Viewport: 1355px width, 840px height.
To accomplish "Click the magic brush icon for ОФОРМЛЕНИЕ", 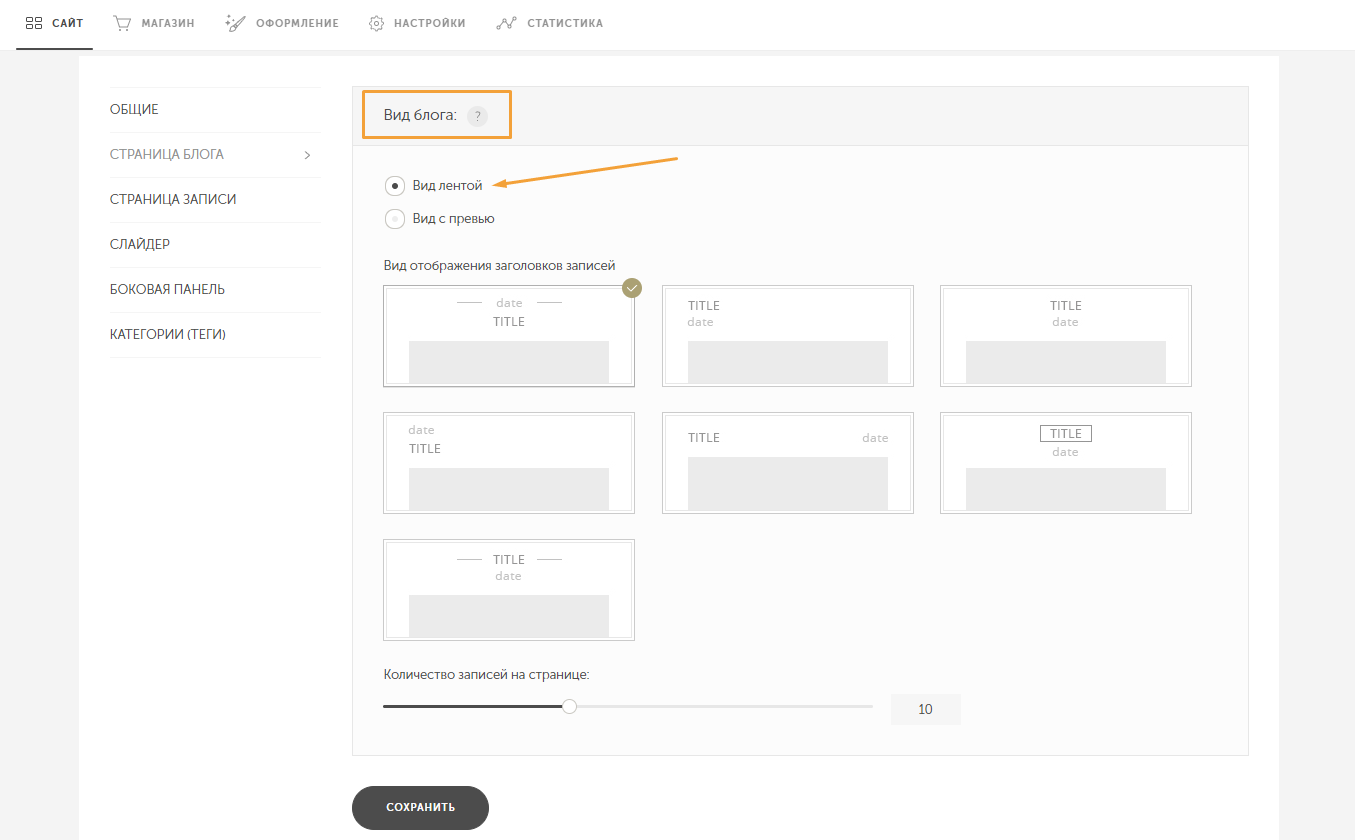I will [236, 23].
